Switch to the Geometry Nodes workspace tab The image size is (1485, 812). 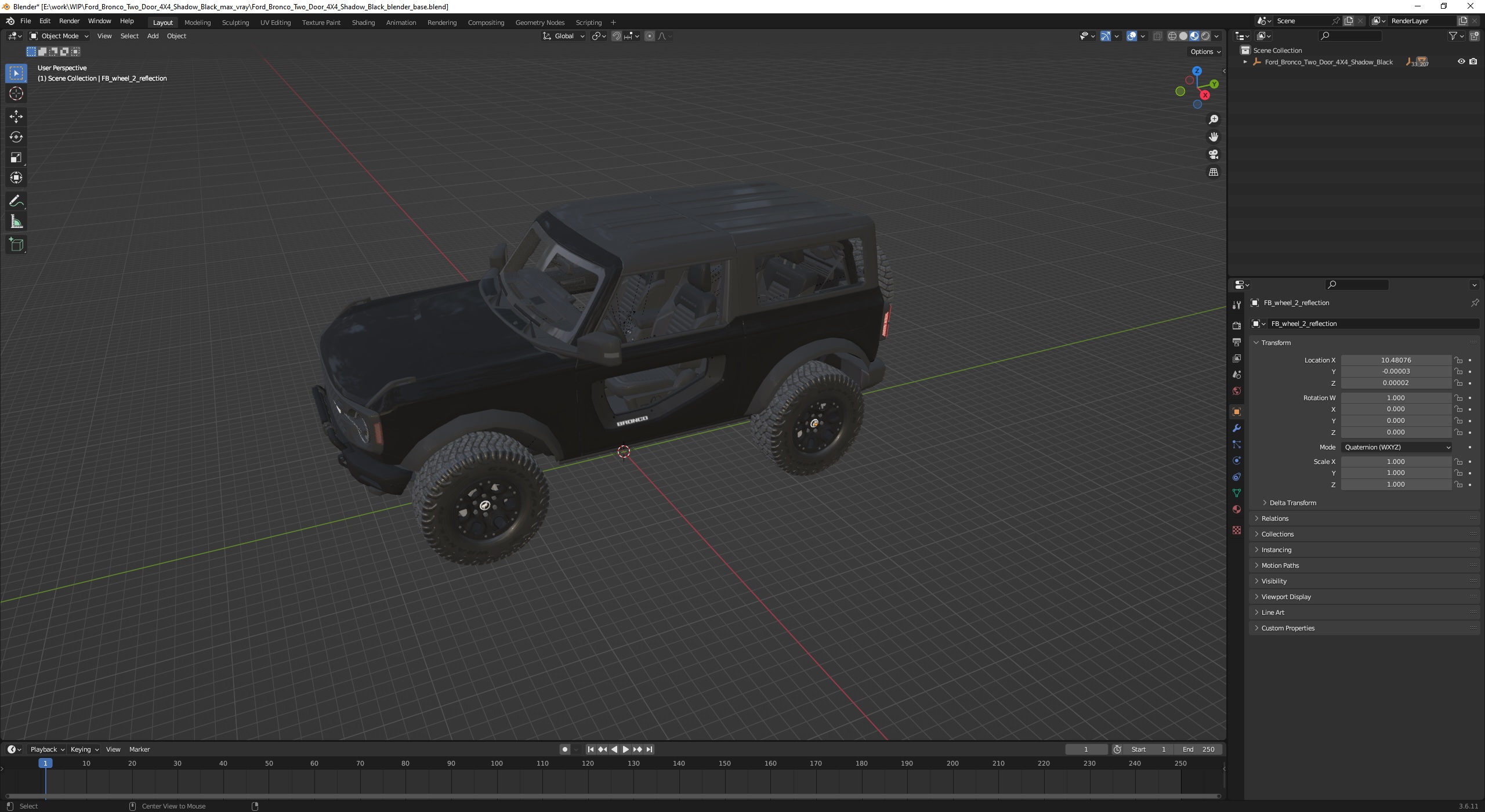(539, 23)
